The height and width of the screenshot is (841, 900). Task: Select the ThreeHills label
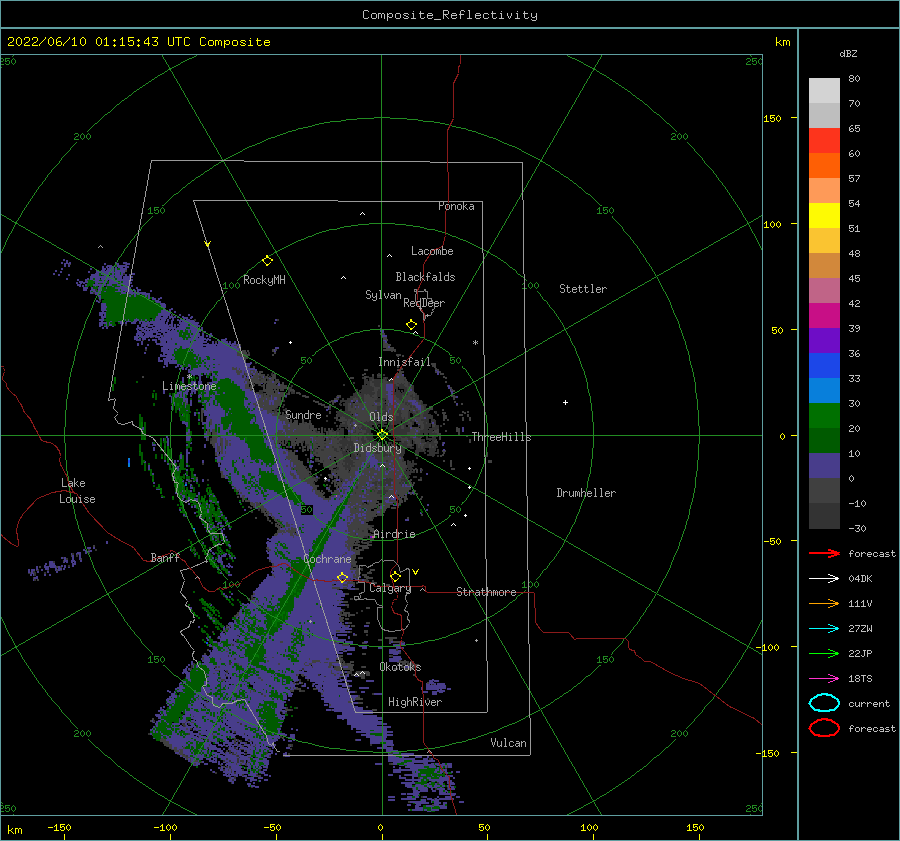[x=501, y=437]
